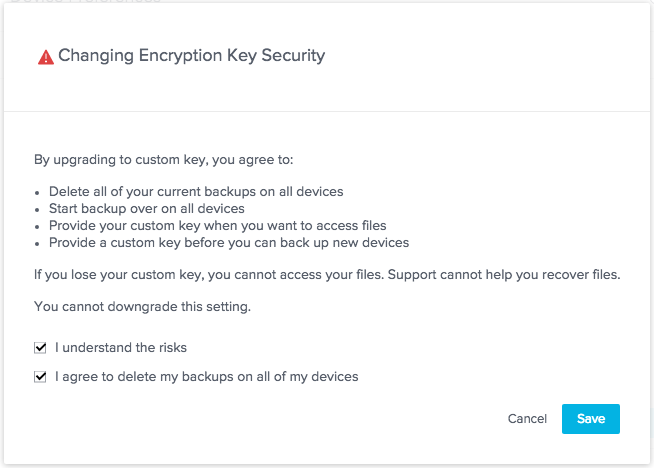Click the bullet dot beside "Start backup over"
The image size is (654, 468).
pos(37,209)
